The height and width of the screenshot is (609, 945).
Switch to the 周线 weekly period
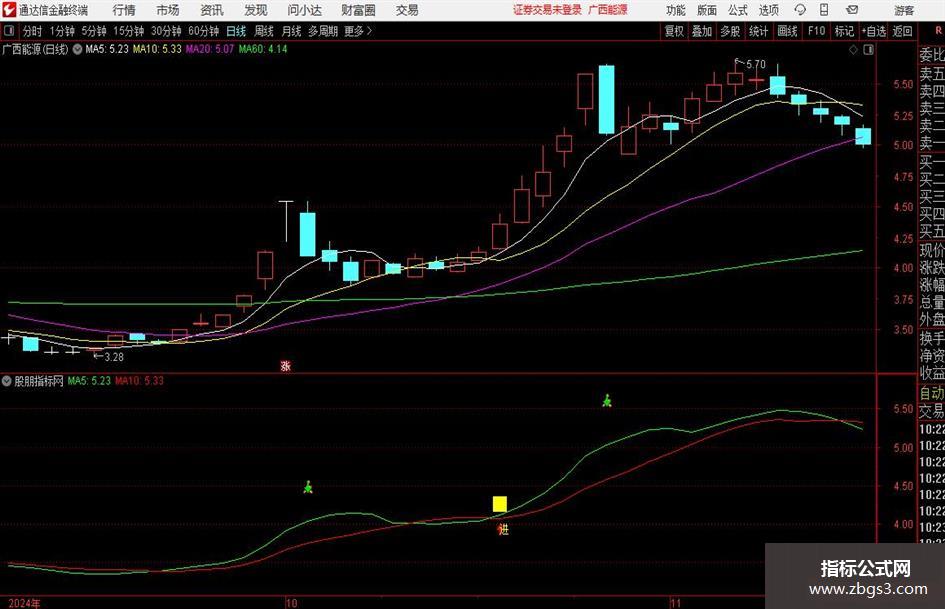pos(263,31)
